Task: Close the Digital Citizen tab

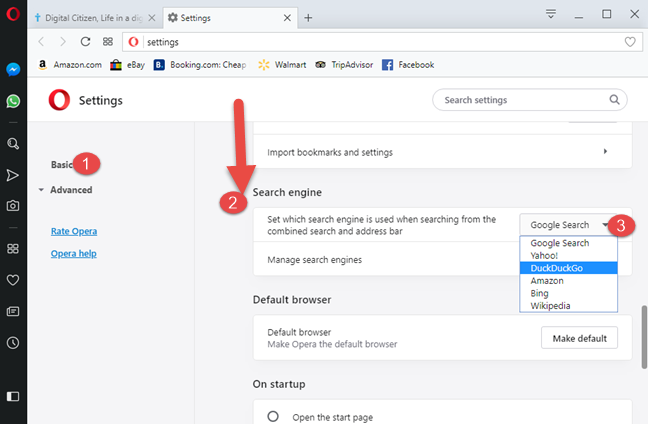Action: [x=152, y=18]
